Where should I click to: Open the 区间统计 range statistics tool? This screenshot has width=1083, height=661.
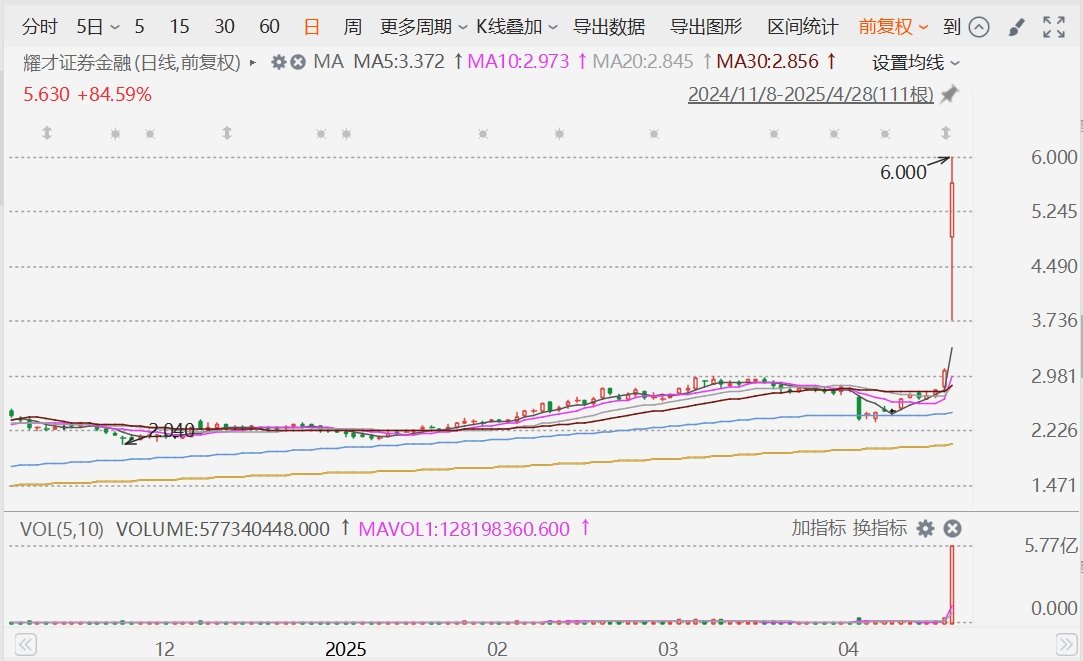[802, 27]
